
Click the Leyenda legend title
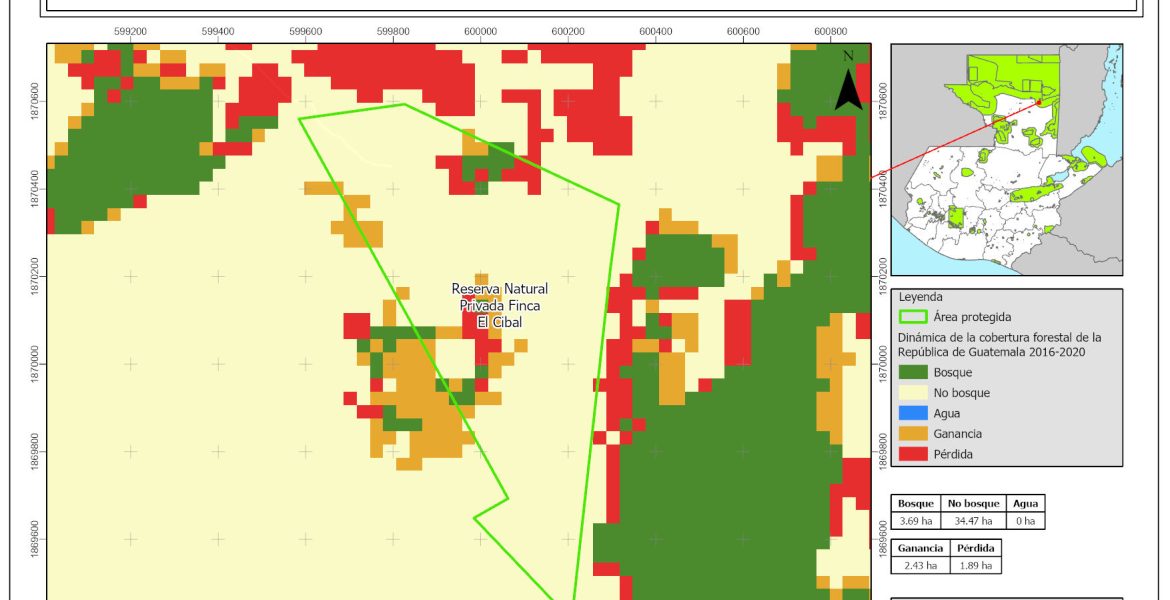tap(922, 297)
